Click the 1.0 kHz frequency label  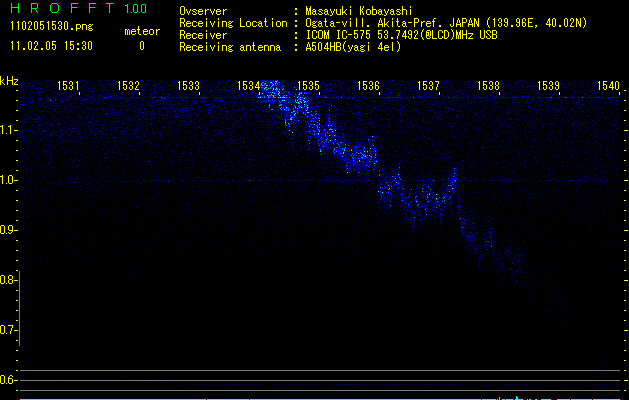point(7,180)
